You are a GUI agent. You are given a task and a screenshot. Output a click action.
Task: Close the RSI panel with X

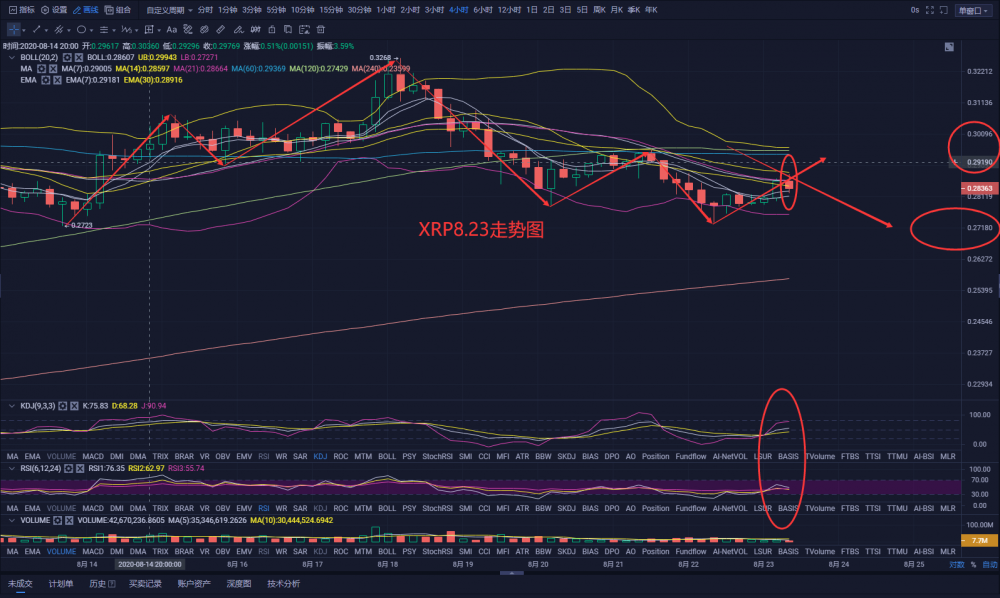tap(80, 469)
